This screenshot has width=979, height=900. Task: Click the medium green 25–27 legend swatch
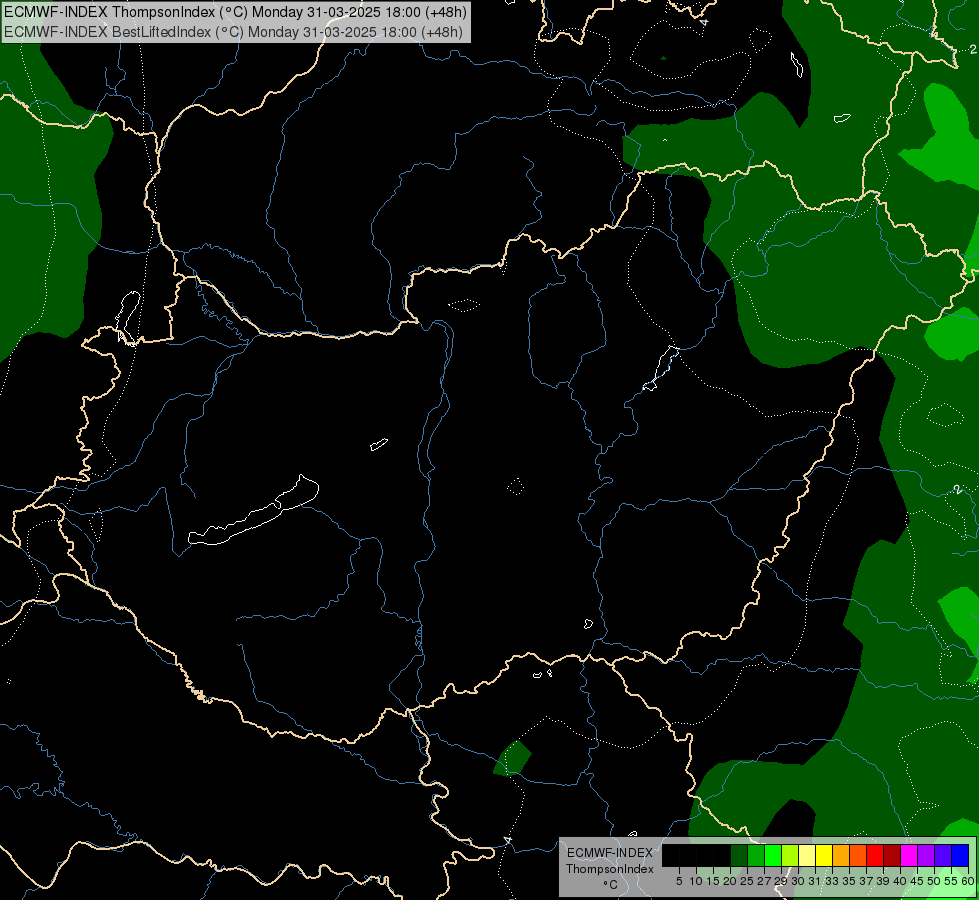756,855
